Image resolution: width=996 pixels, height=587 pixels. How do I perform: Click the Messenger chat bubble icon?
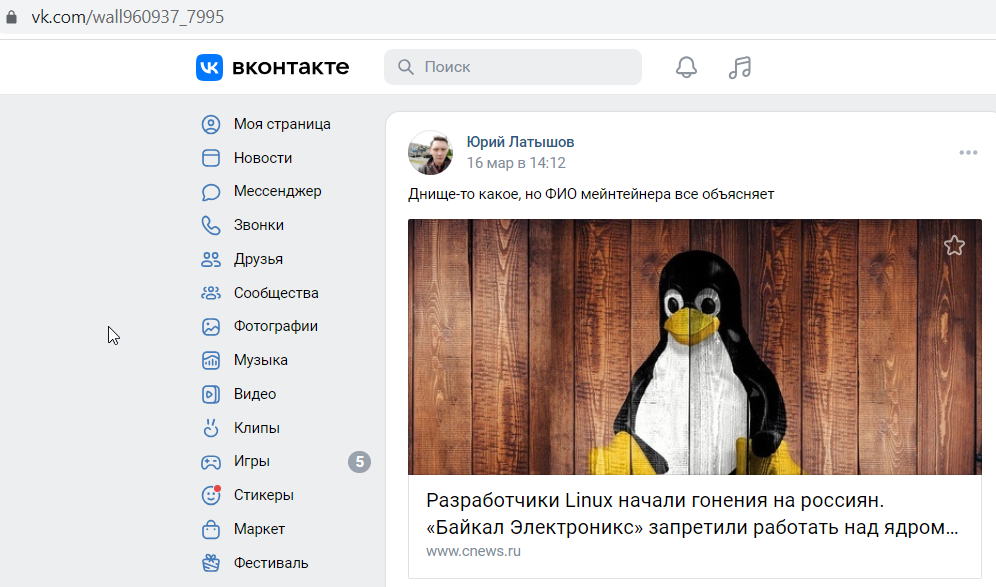[211, 192]
